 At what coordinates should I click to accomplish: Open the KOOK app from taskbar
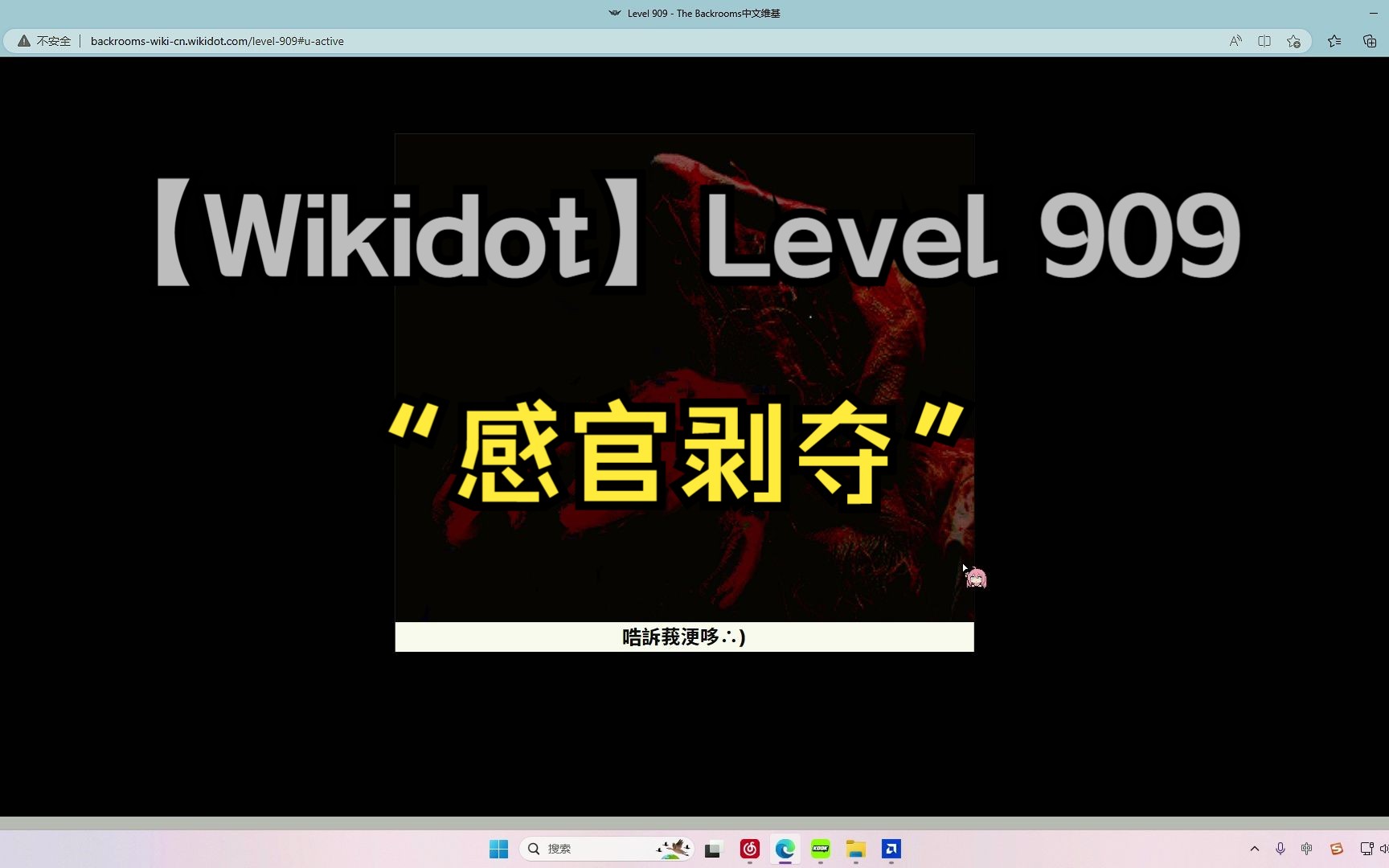(x=820, y=849)
